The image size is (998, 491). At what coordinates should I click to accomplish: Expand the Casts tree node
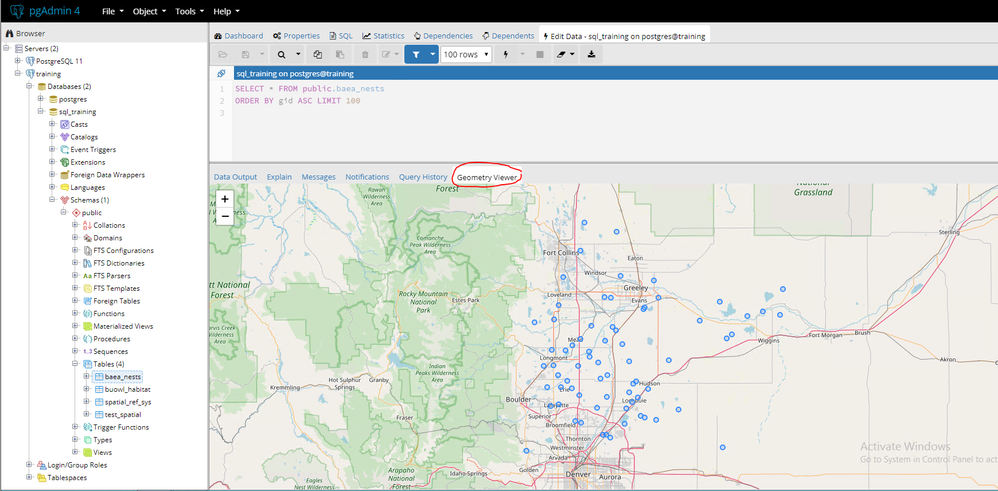[x=53, y=124]
